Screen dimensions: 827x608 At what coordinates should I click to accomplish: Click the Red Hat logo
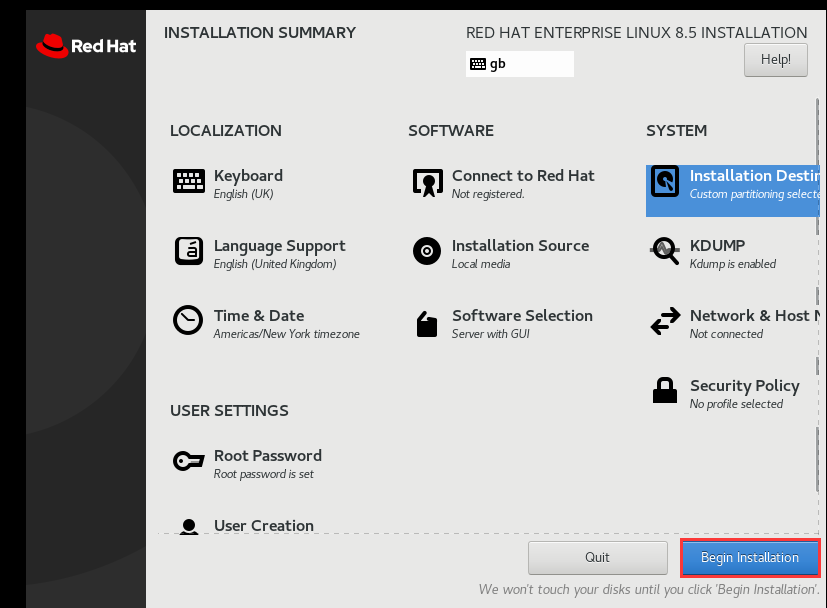(85, 45)
